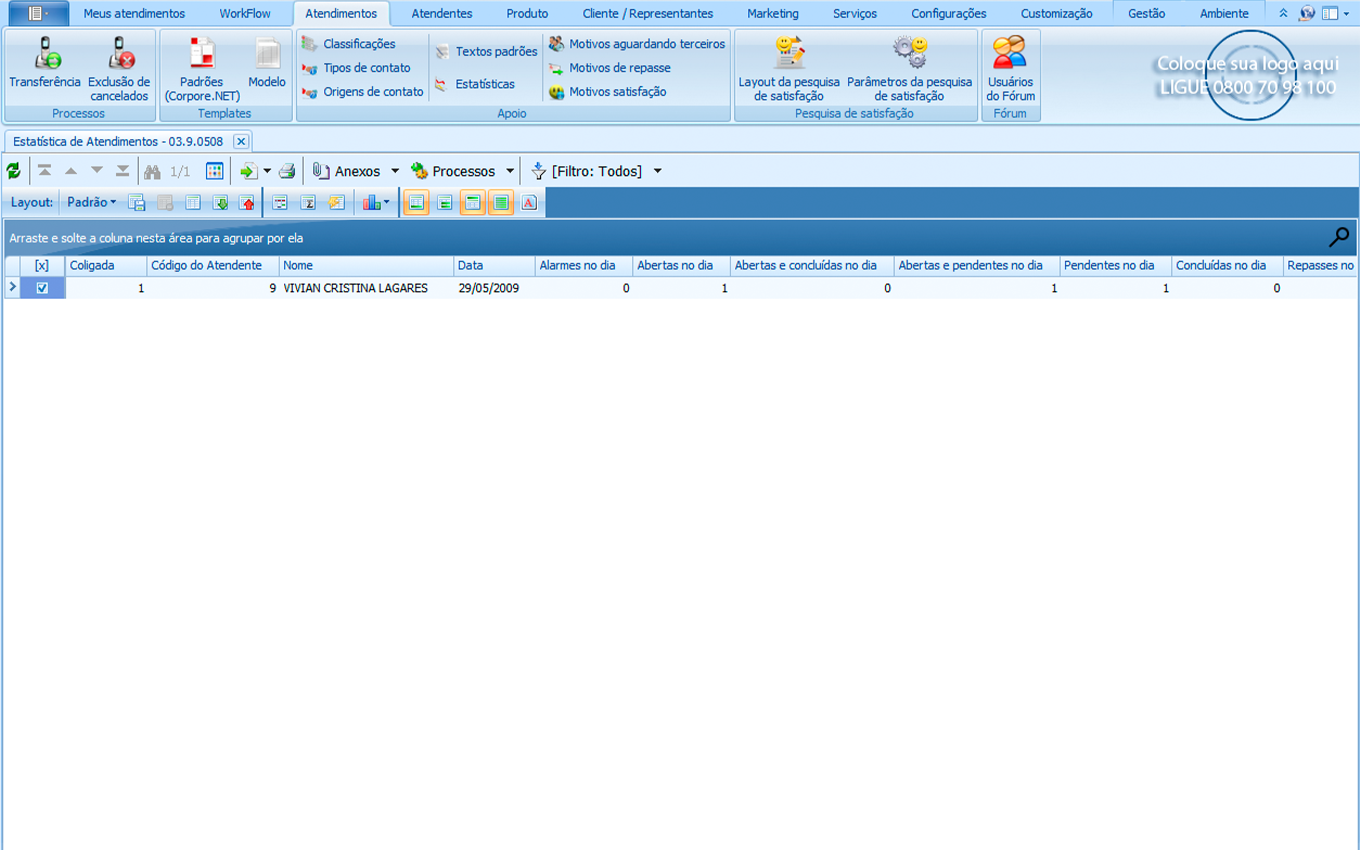Sort by the Nome column header
This screenshot has width=1360, height=850.
pos(365,266)
